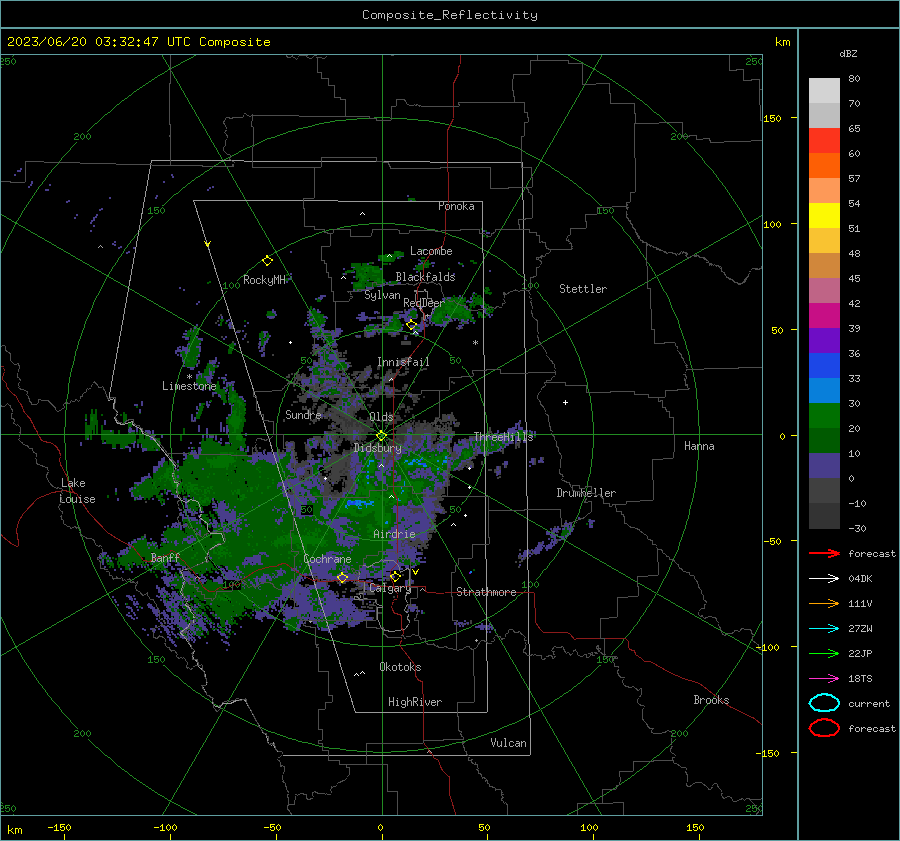This screenshot has height=841, width=900.
Task: Click the yellow diamond marker below Cochrane
Action: pyautogui.click(x=342, y=577)
